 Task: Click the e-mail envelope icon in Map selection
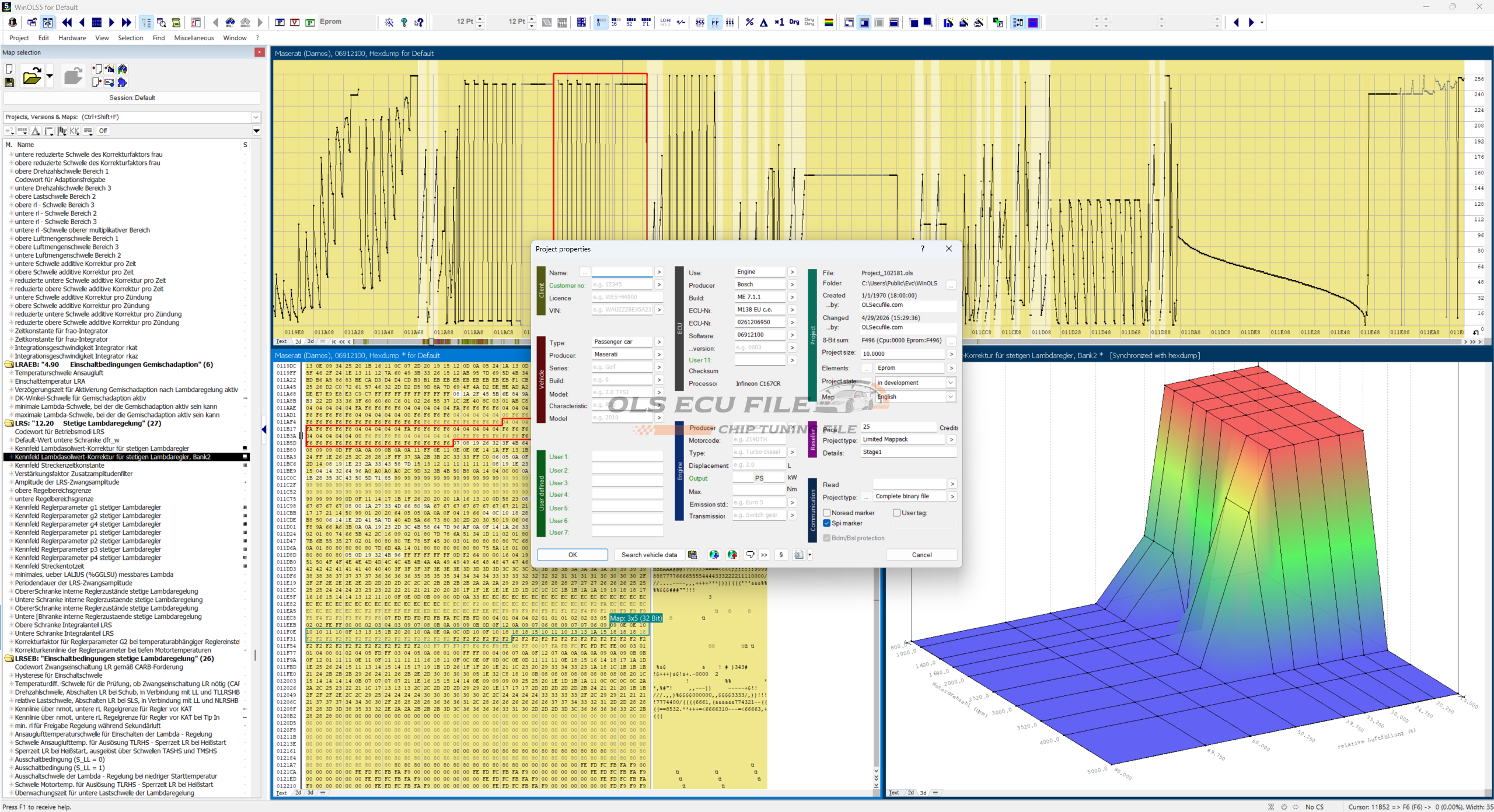point(109,82)
